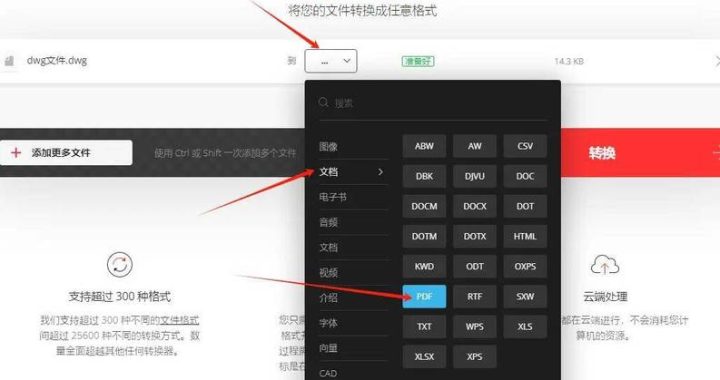Open the target format dropdown beside dwg文件.dwg

pos(331,61)
